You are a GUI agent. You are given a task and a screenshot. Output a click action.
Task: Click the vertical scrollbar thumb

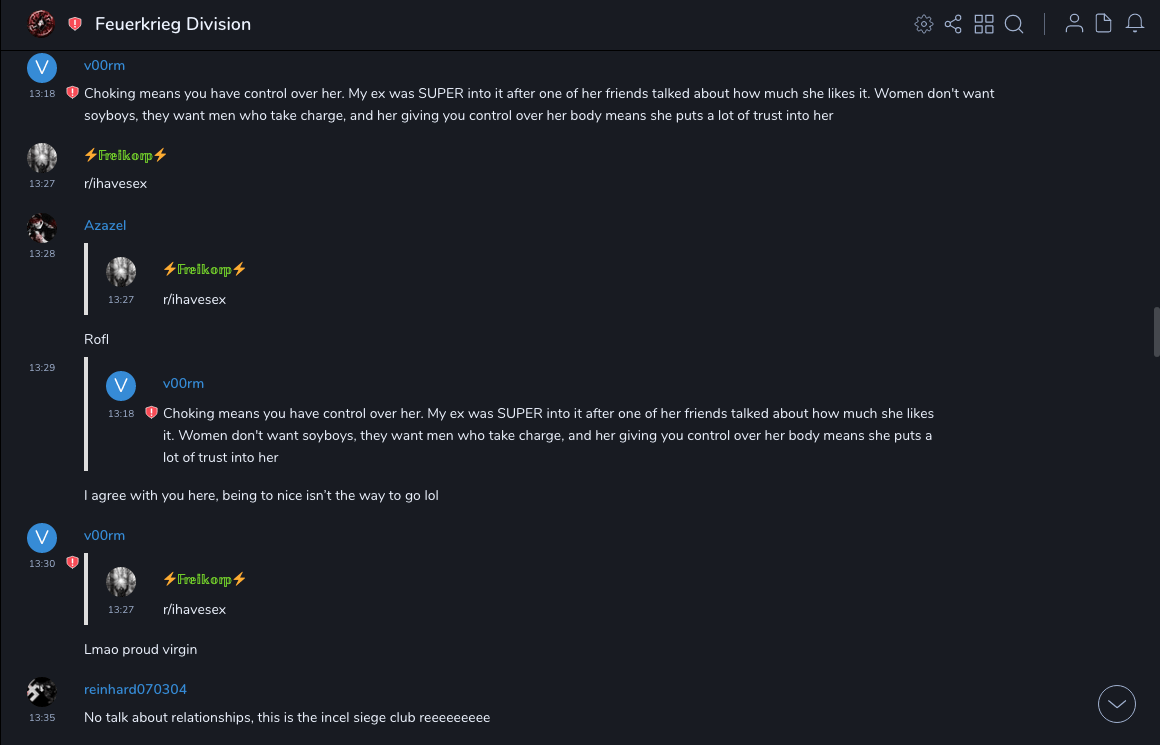click(1156, 332)
